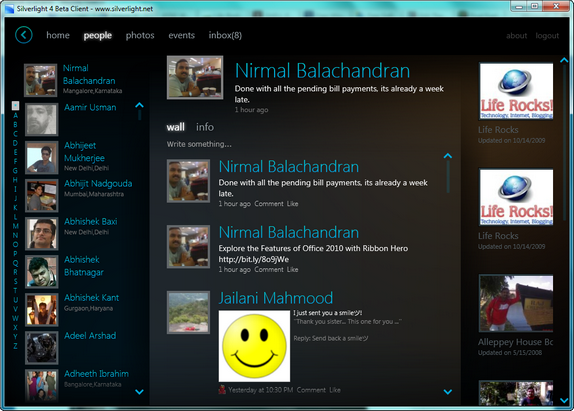Open Abhijeet Mukherjee's profile
This screenshot has height=411, width=574.
coord(85,152)
